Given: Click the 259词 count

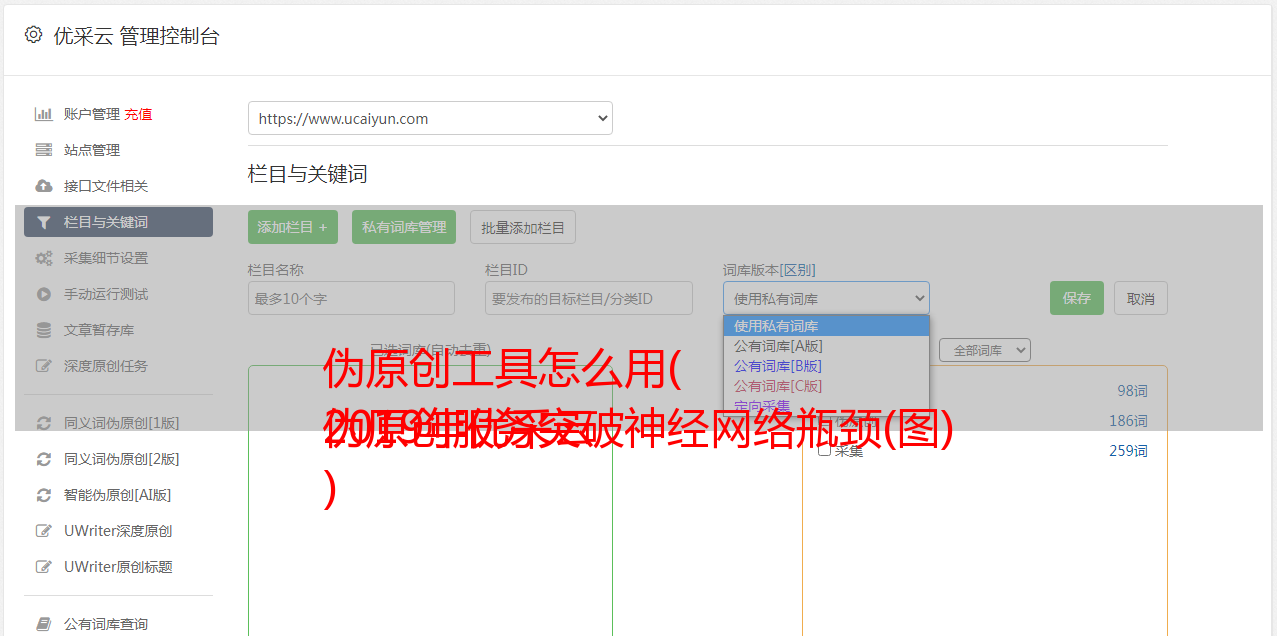Looking at the screenshot, I should tap(1128, 451).
